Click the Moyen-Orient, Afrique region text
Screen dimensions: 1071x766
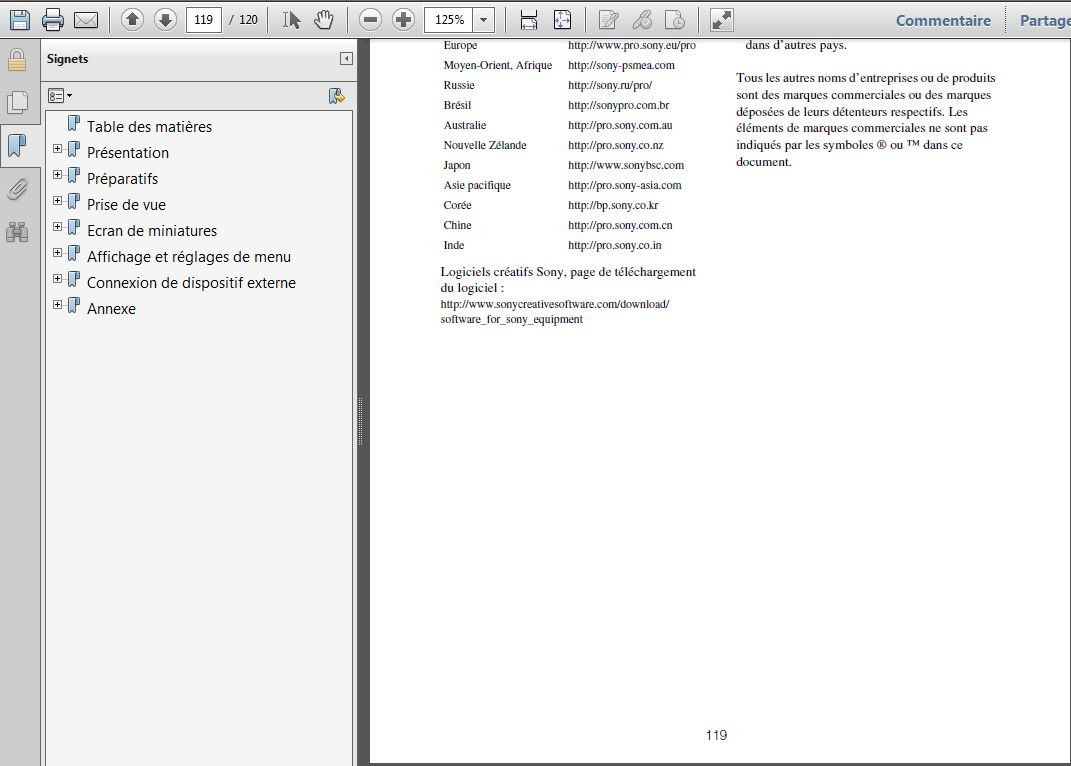[498, 65]
